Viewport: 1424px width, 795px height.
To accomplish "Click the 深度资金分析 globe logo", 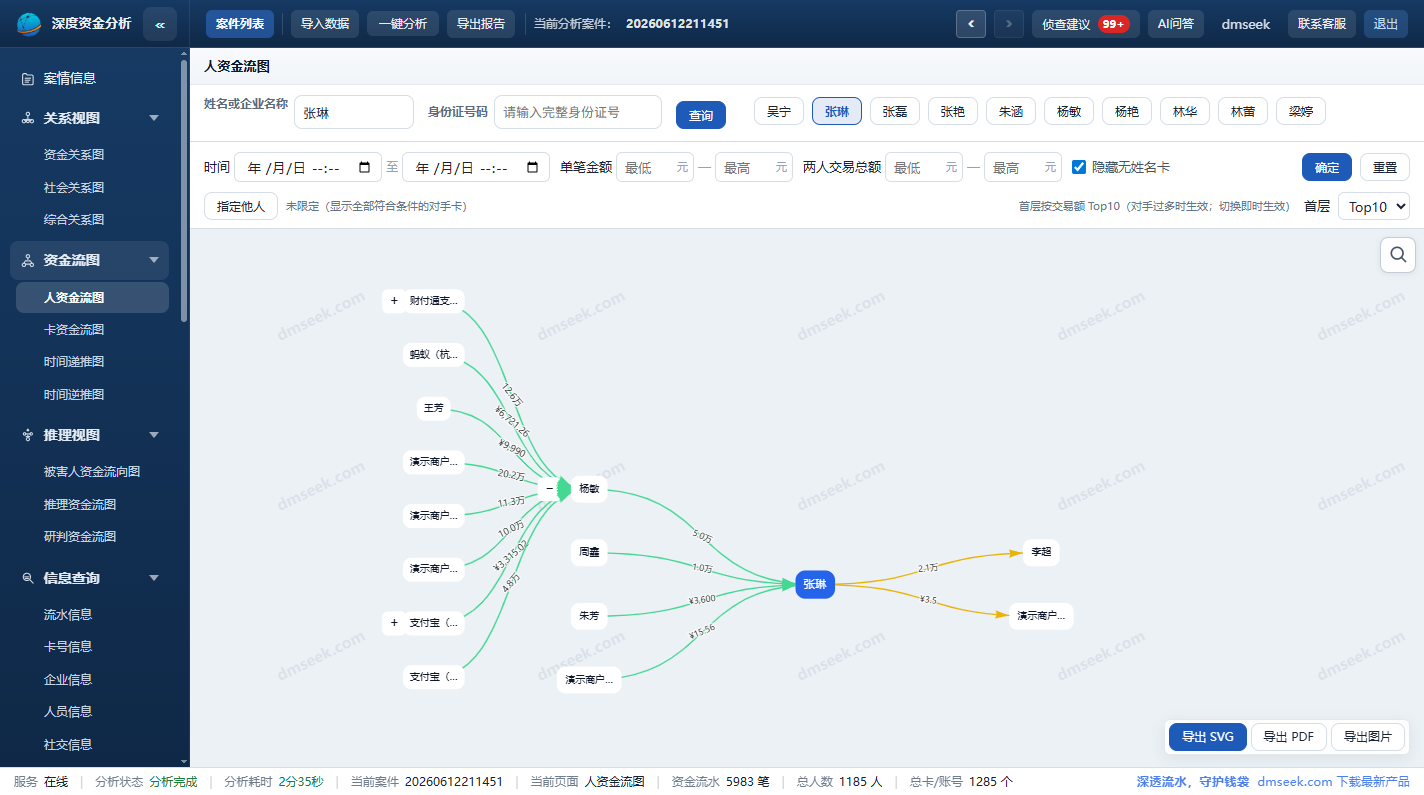I will [x=30, y=24].
